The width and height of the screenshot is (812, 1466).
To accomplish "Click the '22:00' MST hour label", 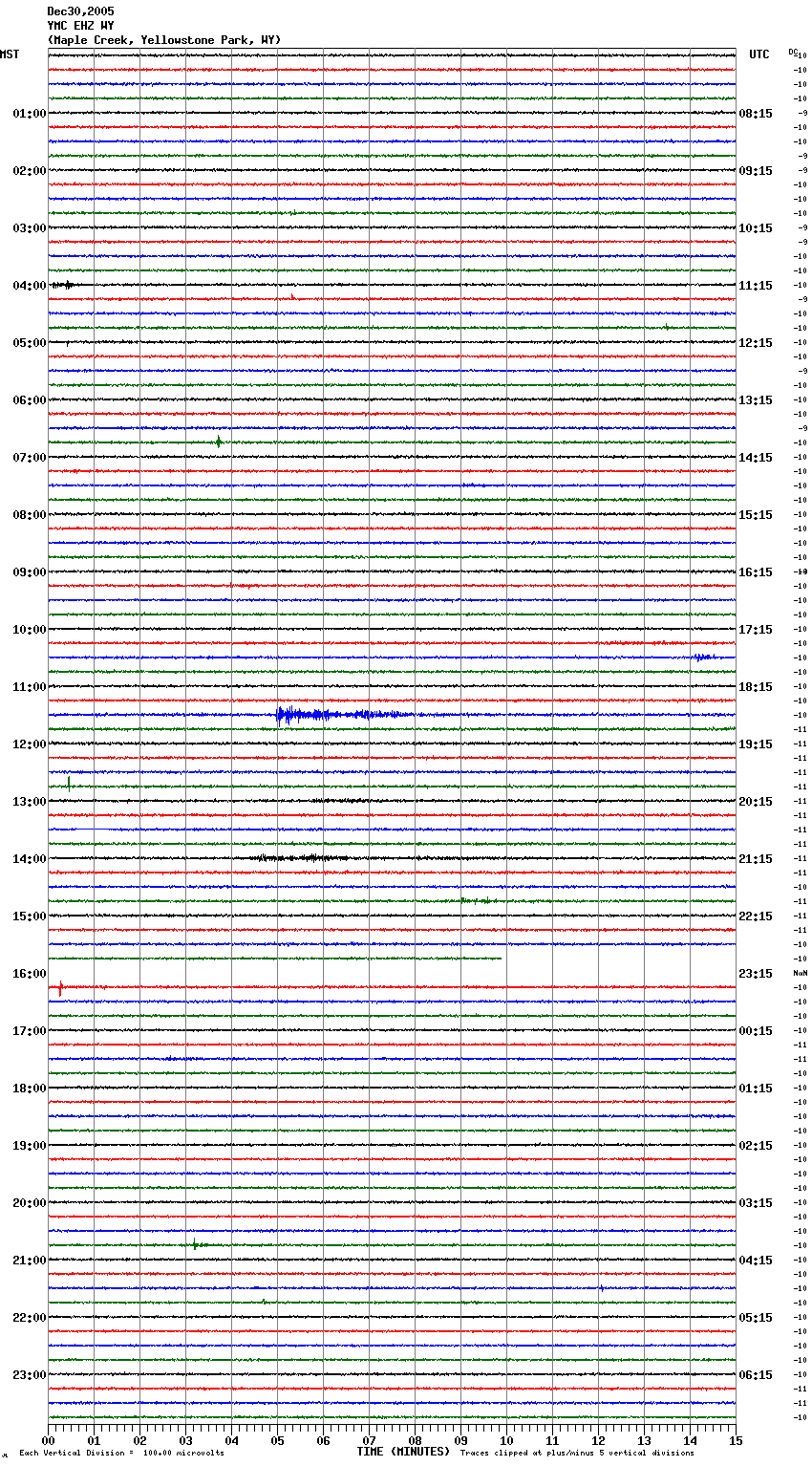I will [30, 1318].
